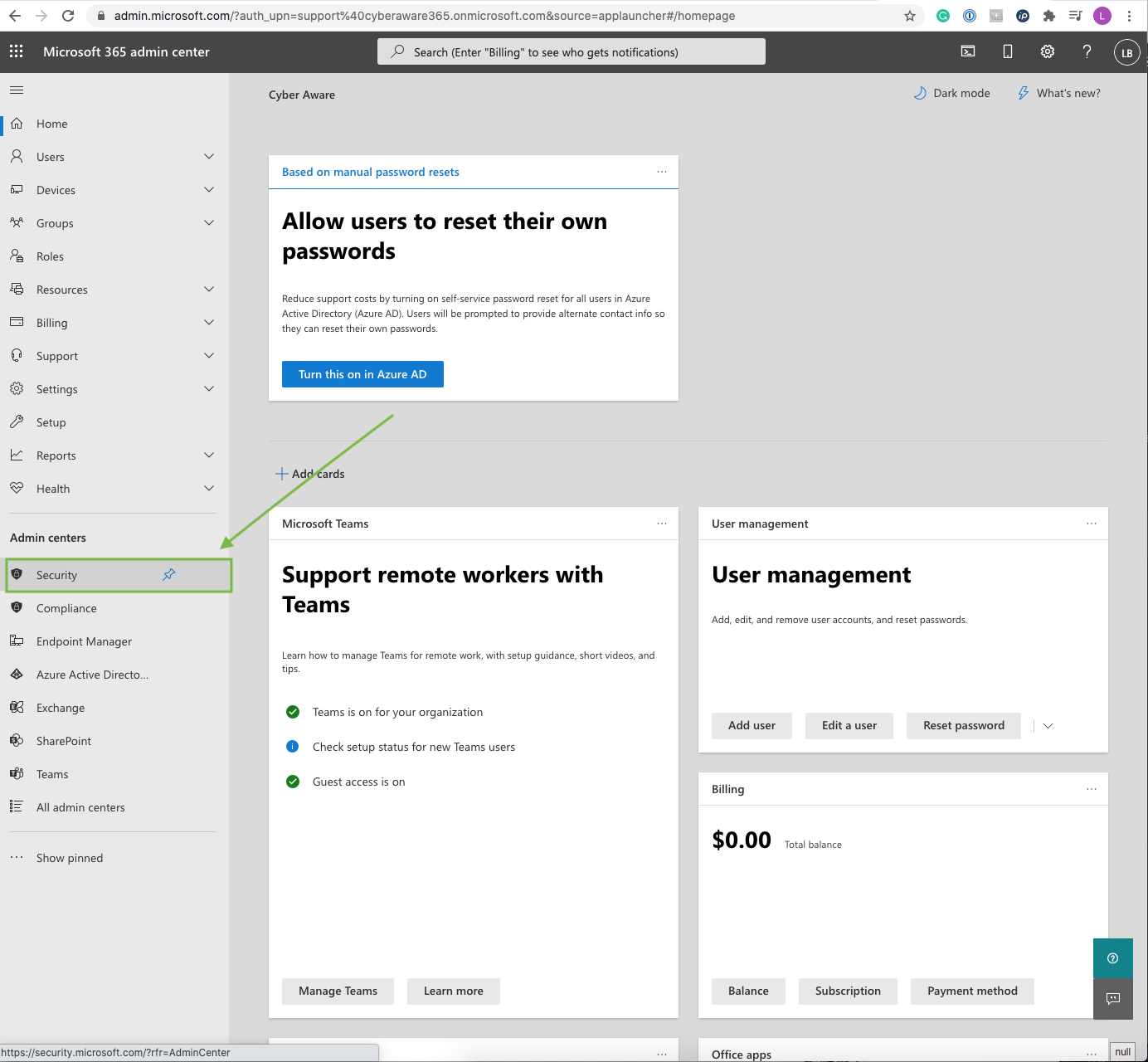This screenshot has height=1062, width=1148.
Task: Click the Balance button
Action: [748, 991]
